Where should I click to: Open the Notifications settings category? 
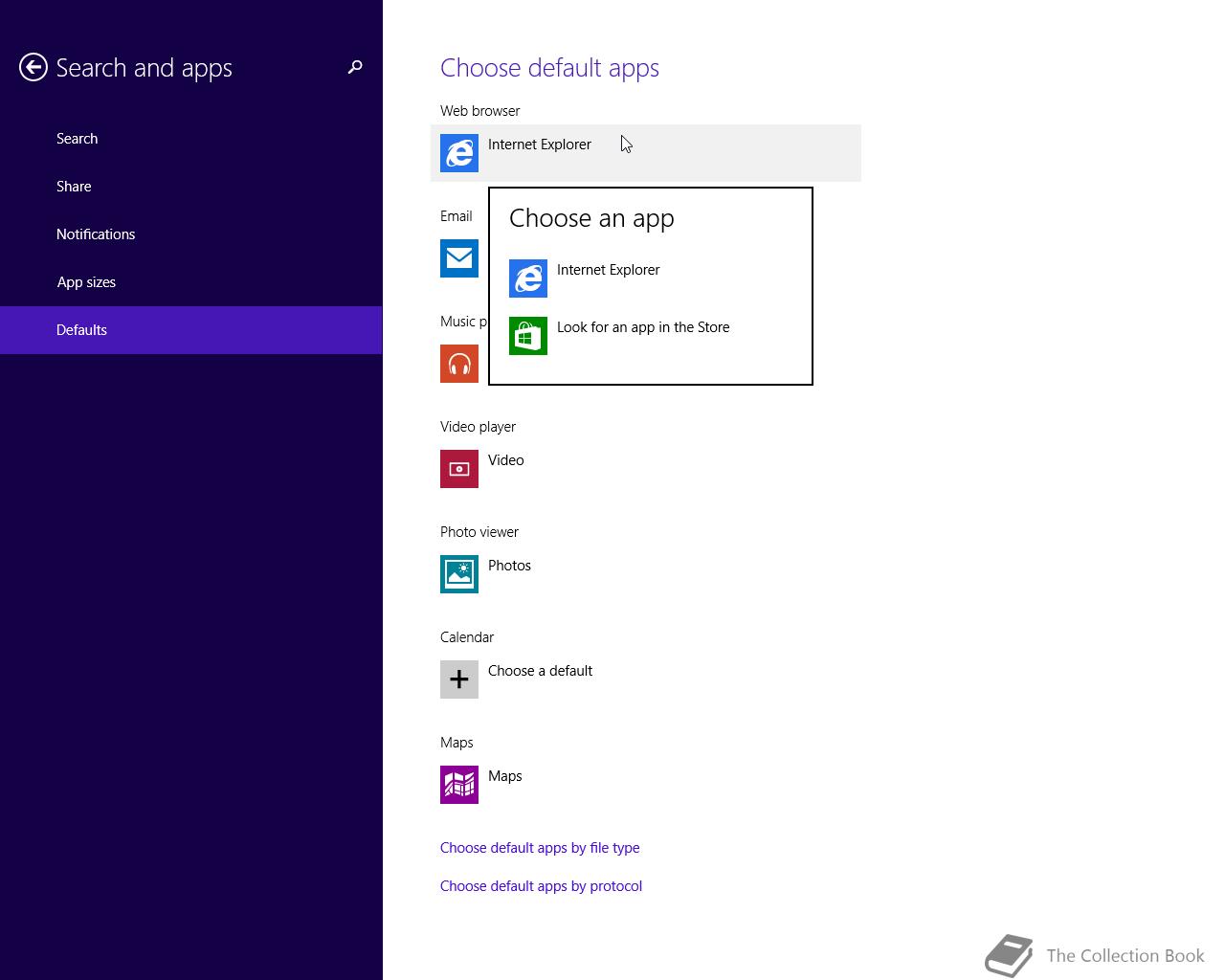point(191,234)
